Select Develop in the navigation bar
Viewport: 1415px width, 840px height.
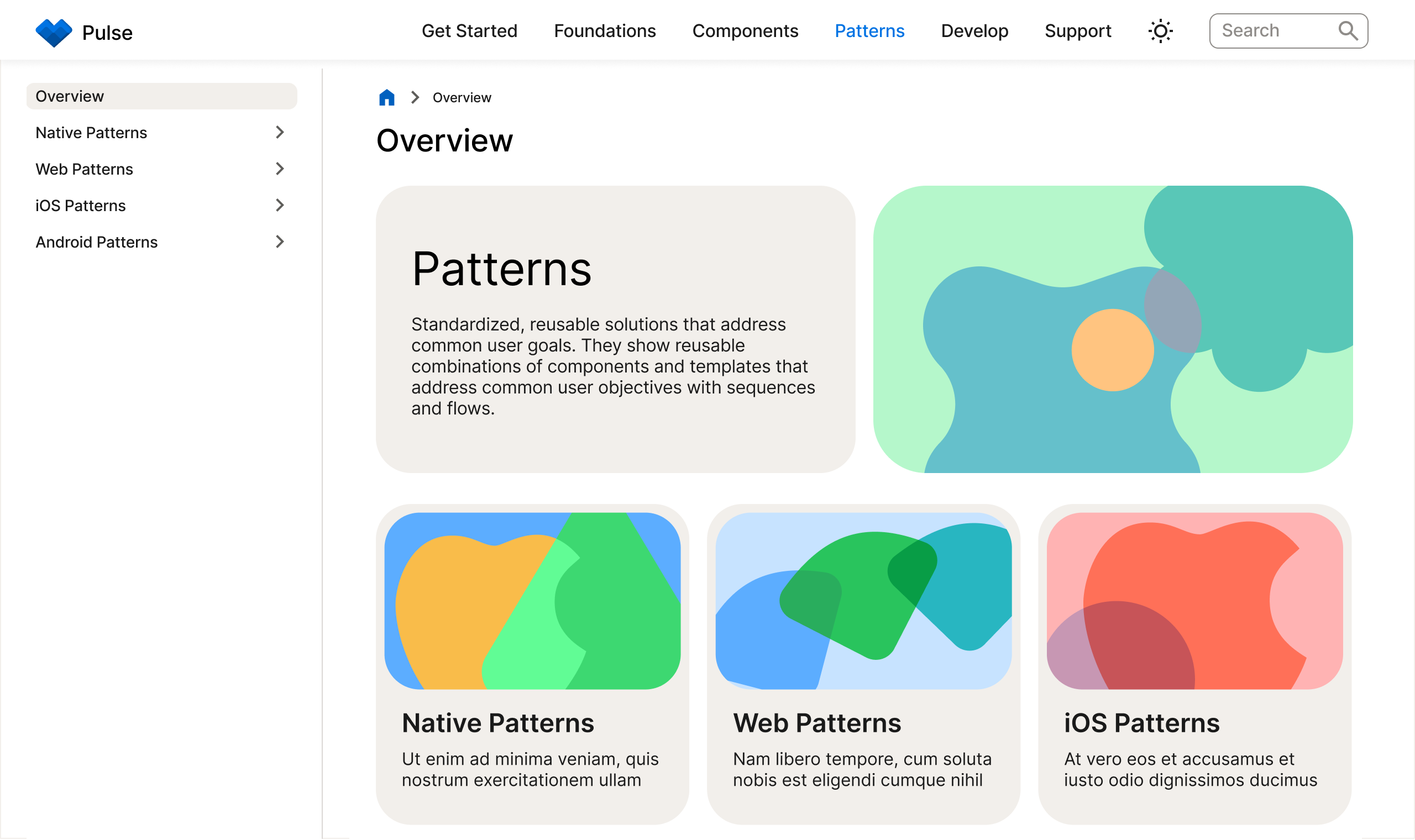(x=974, y=31)
